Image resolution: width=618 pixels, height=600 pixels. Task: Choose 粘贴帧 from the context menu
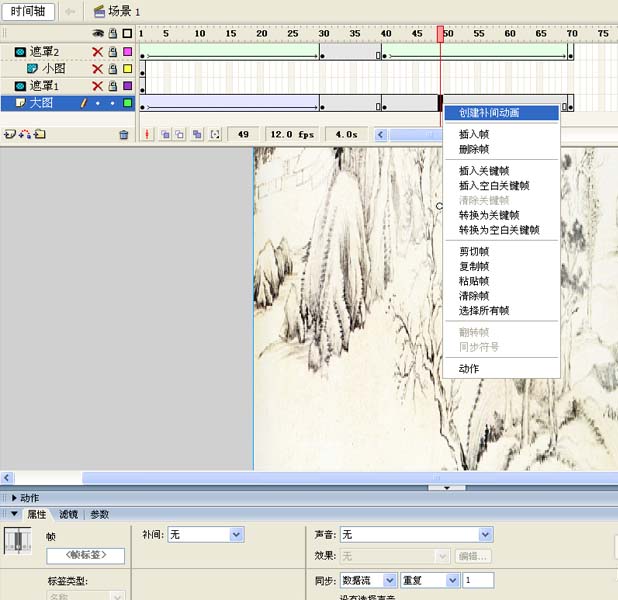coord(501,281)
